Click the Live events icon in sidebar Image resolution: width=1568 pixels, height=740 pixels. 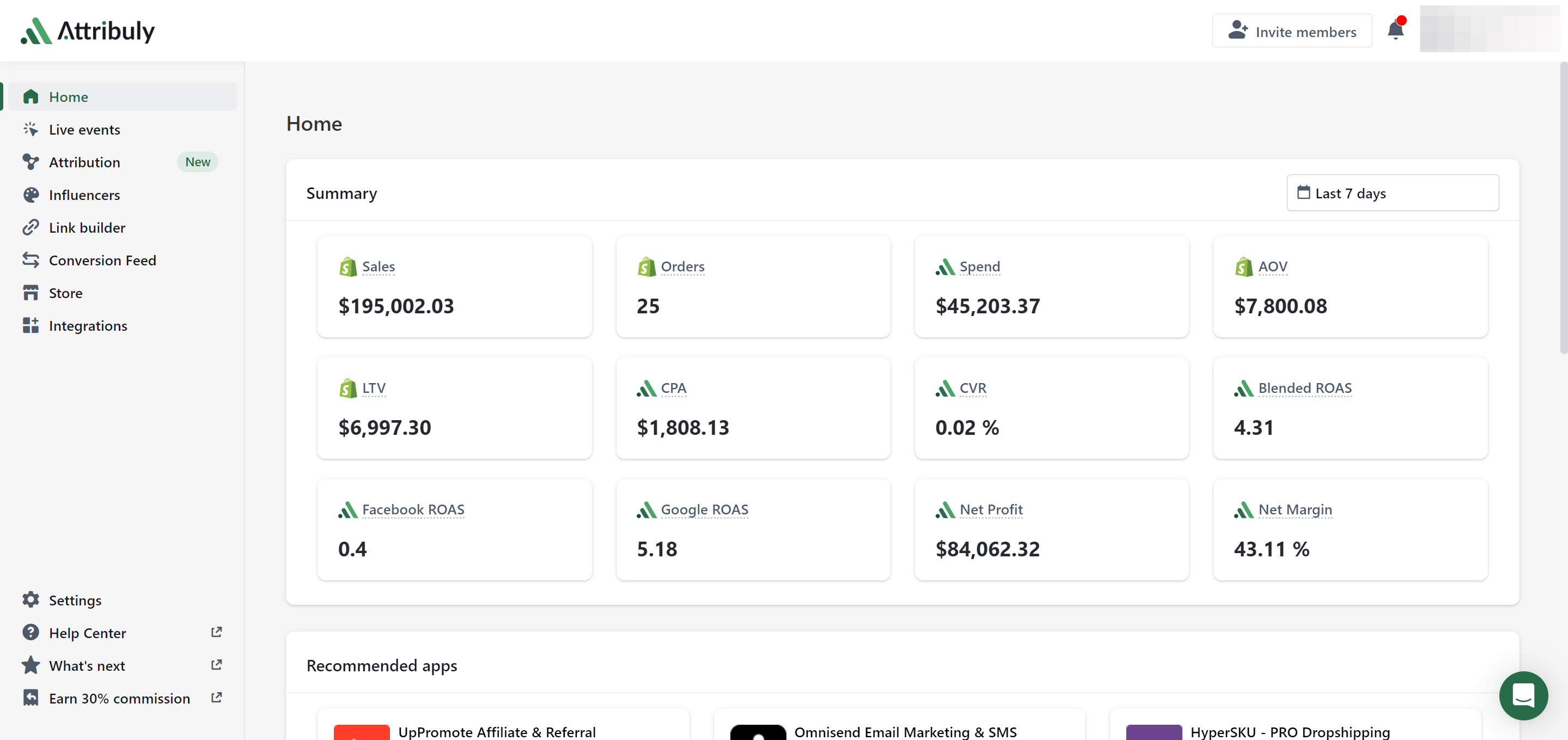tap(31, 129)
